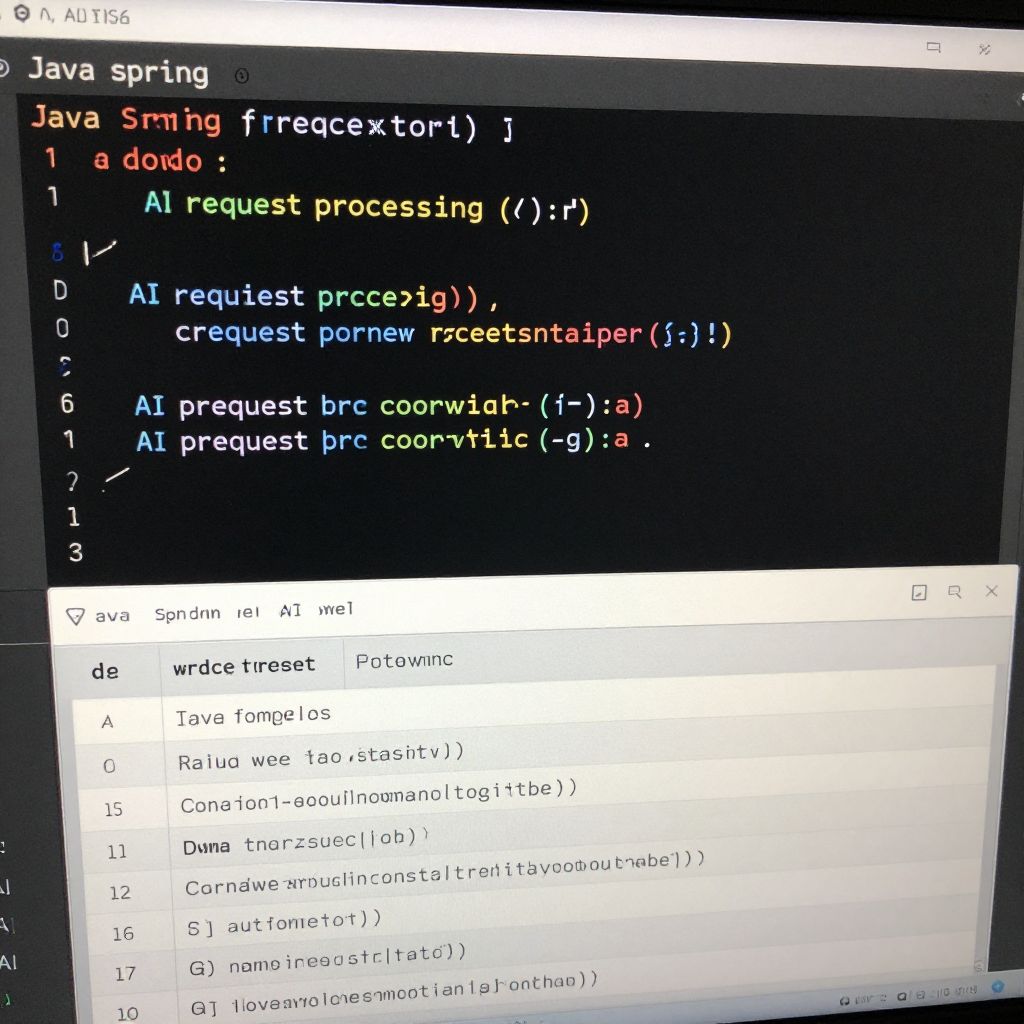This screenshot has width=1024, height=1024.
Task: Click the rectangle window icon in top bar
Action: pos(934,47)
